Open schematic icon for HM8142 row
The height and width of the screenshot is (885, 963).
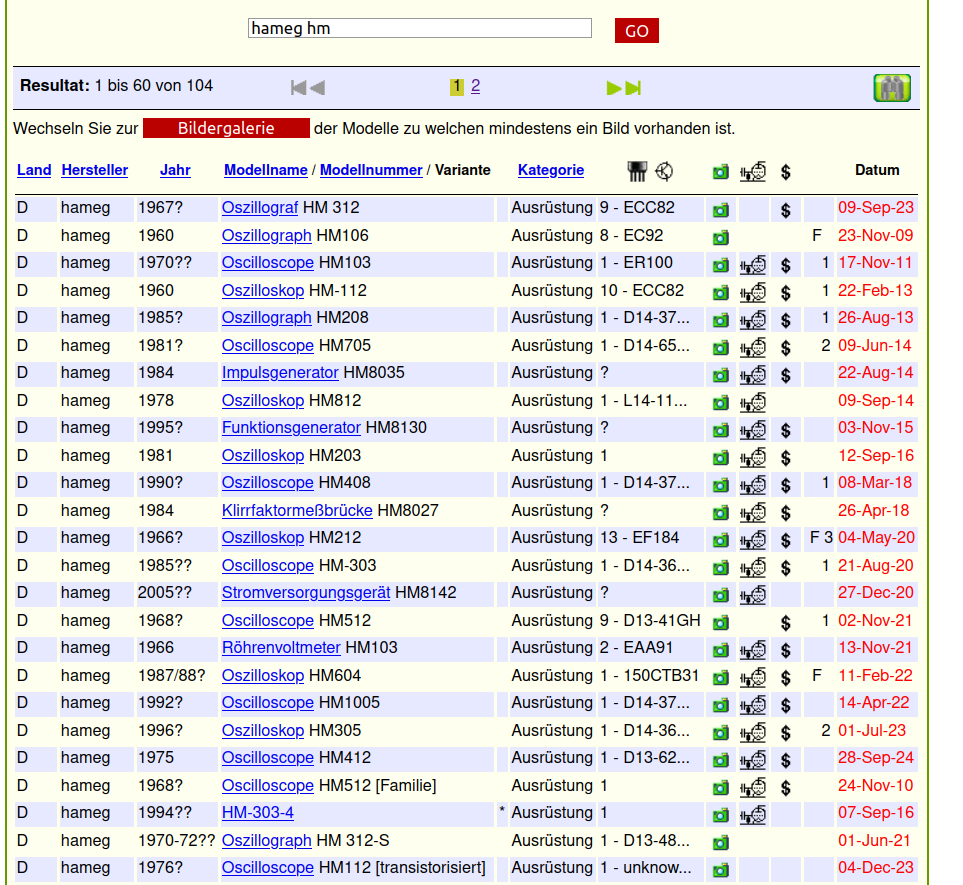click(753, 595)
